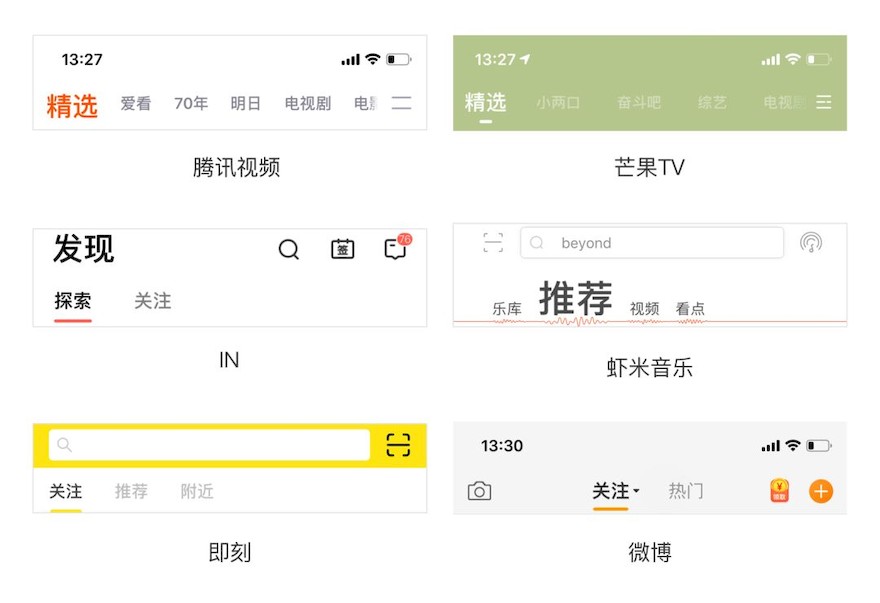Tap the orange plus icon in 微博 bar
This screenshot has height=603, width=880.
(x=821, y=491)
